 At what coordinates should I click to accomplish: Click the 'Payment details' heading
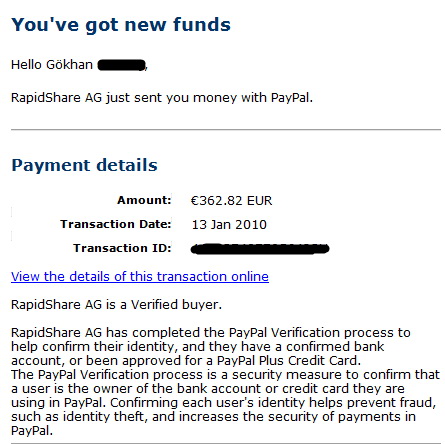(x=84, y=165)
